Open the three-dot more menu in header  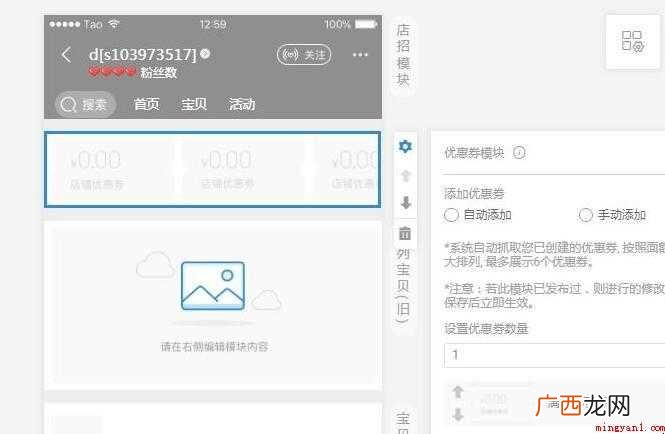click(x=360, y=55)
